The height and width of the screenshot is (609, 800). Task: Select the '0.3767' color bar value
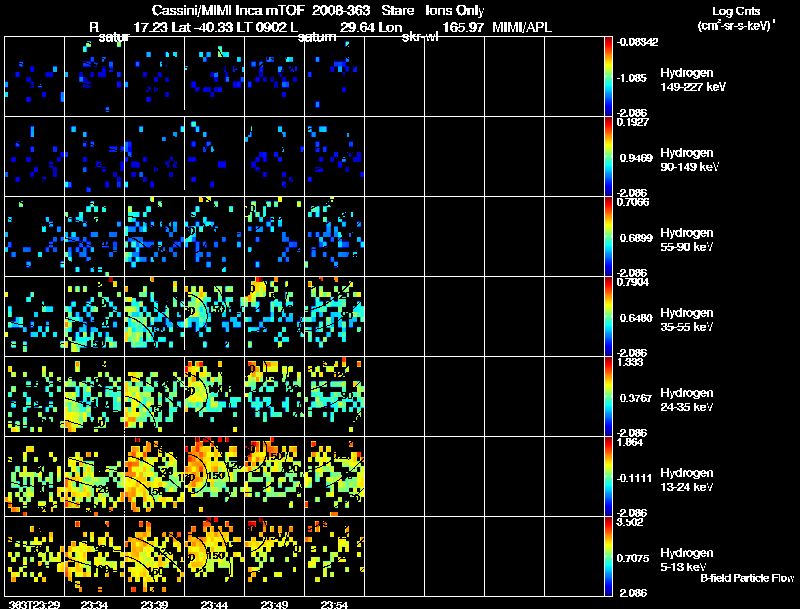pyautogui.click(x=636, y=398)
